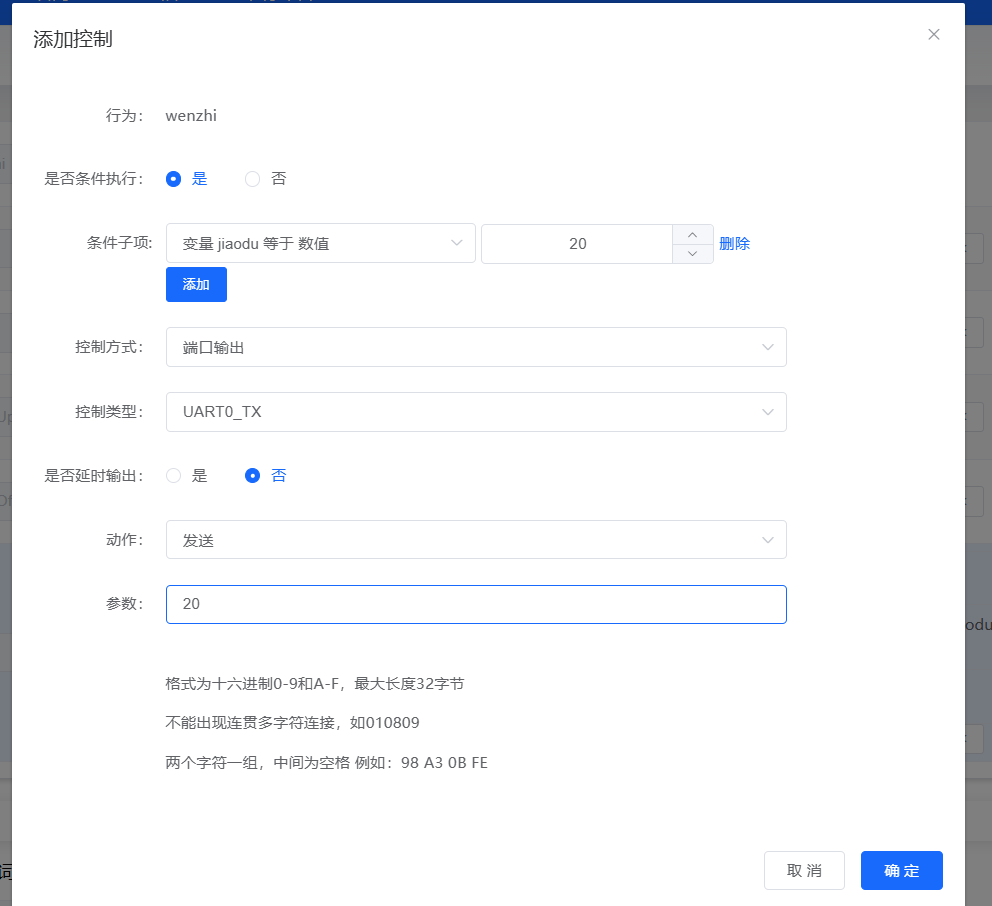
Task: Cancel the dialog with 取 消
Action: [x=804, y=870]
